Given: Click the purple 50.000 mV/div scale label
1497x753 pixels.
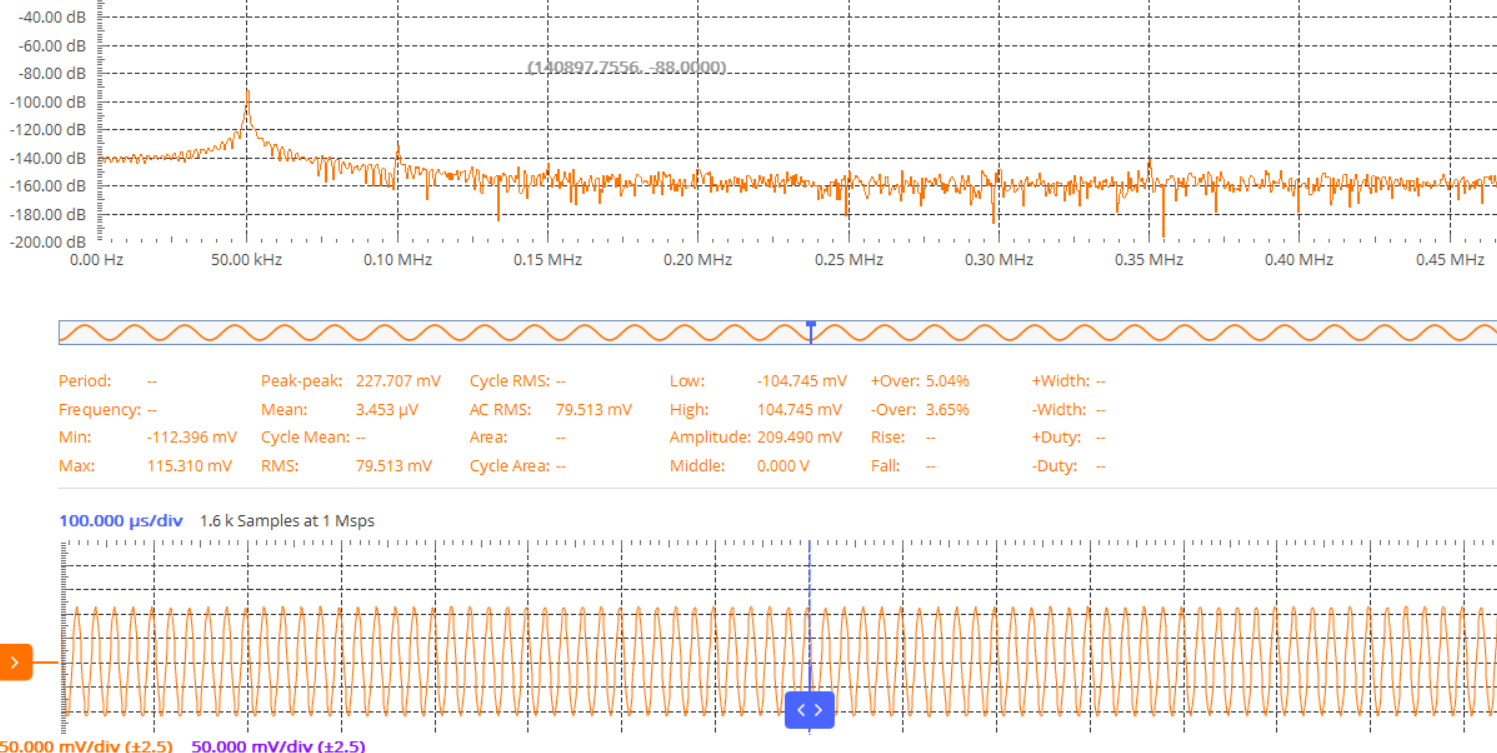Looking at the screenshot, I should [x=278, y=746].
